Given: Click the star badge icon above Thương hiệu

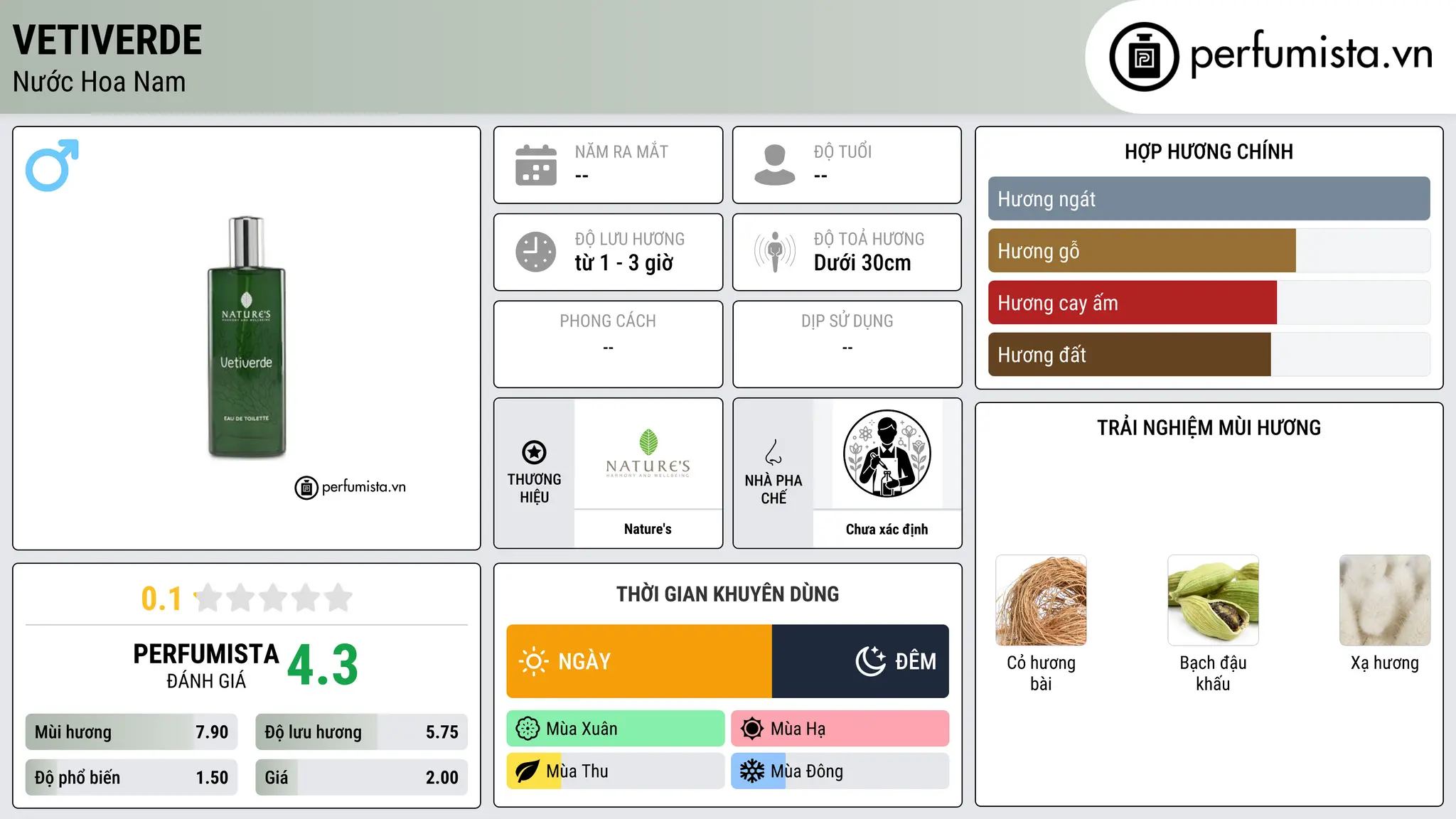Looking at the screenshot, I should (534, 452).
